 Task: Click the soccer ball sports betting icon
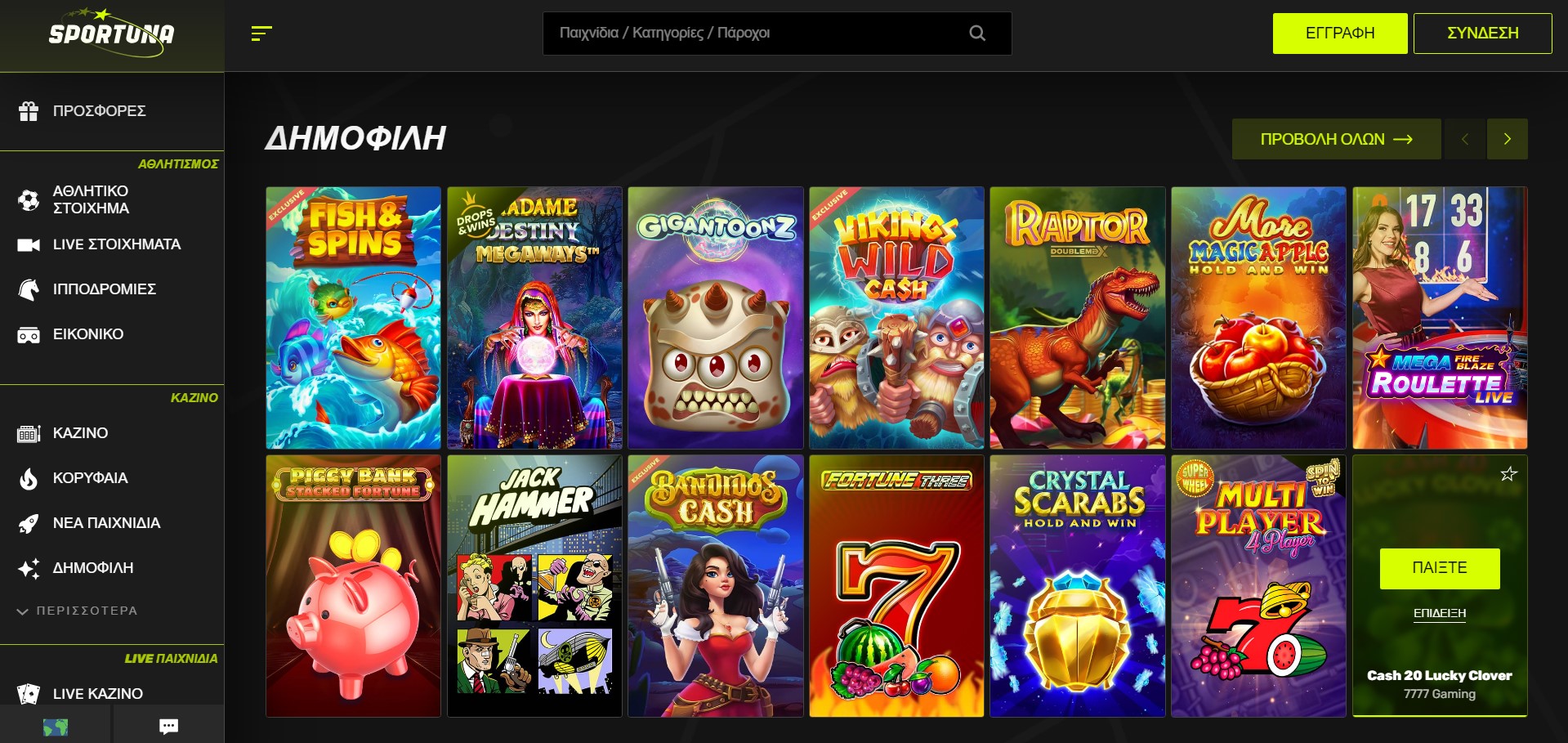click(x=29, y=200)
